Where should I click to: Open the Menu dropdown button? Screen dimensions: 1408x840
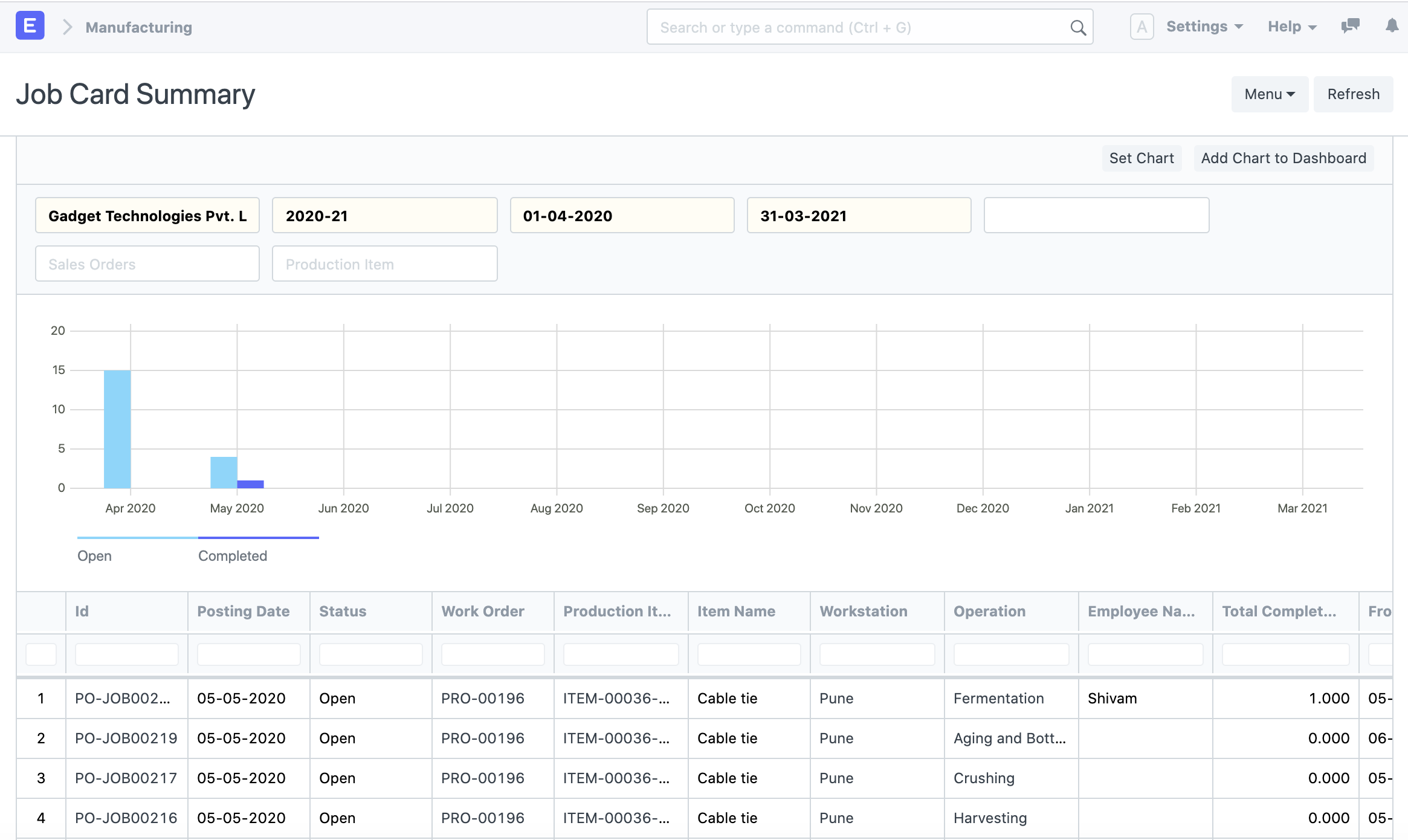point(1269,94)
